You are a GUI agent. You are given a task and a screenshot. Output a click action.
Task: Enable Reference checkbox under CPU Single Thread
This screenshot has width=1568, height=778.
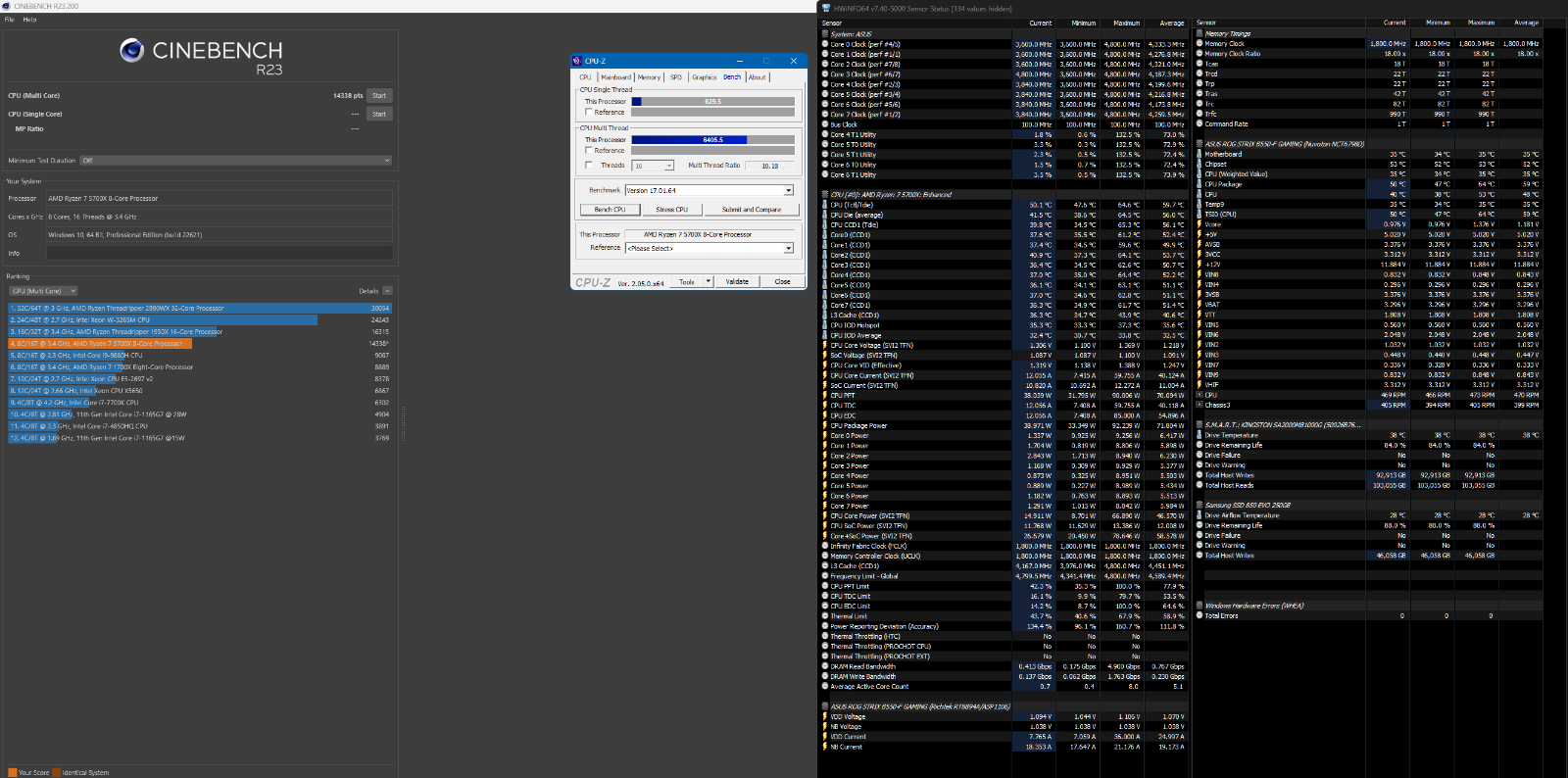tap(588, 112)
